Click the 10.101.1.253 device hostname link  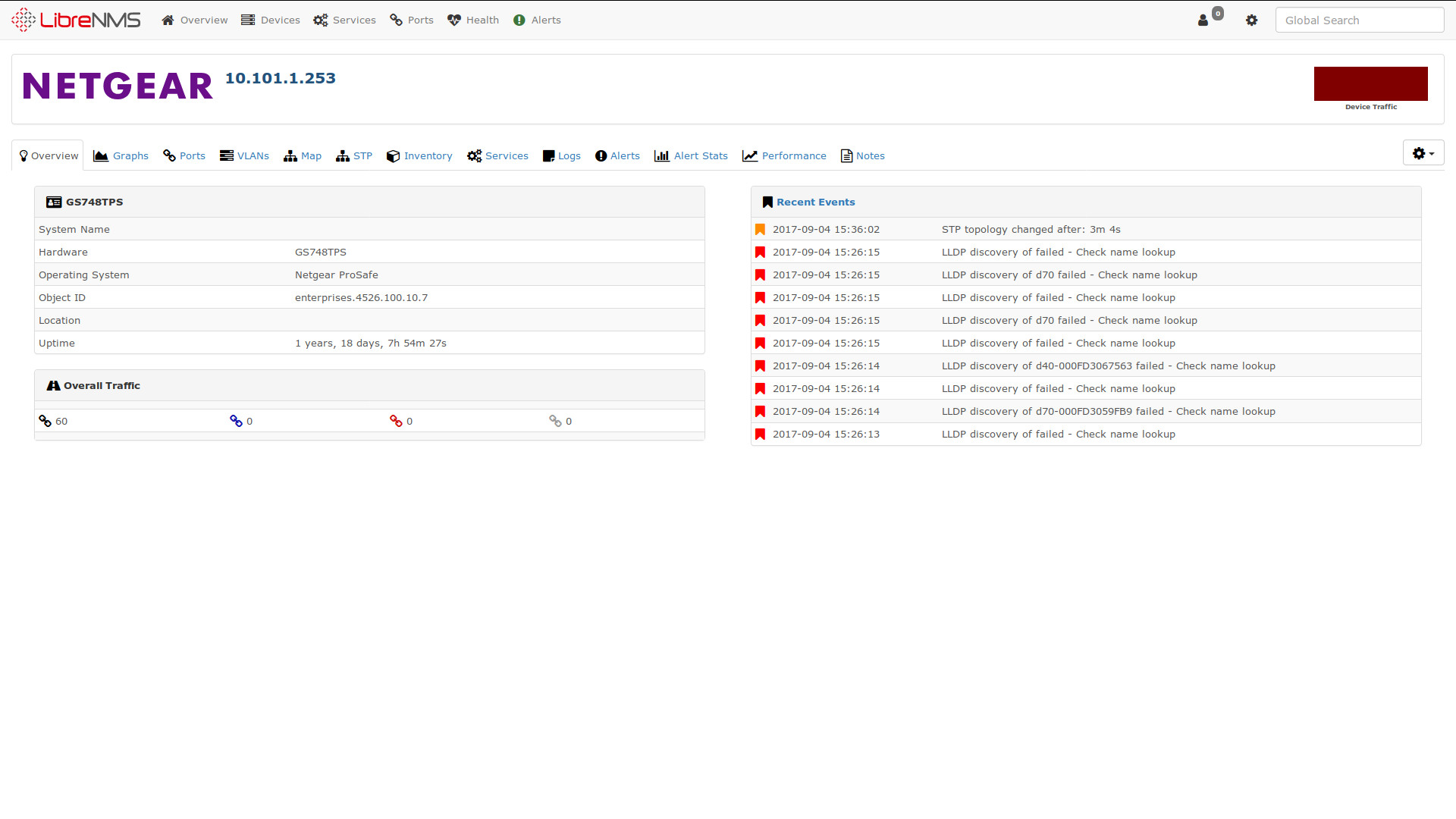(281, 78)
